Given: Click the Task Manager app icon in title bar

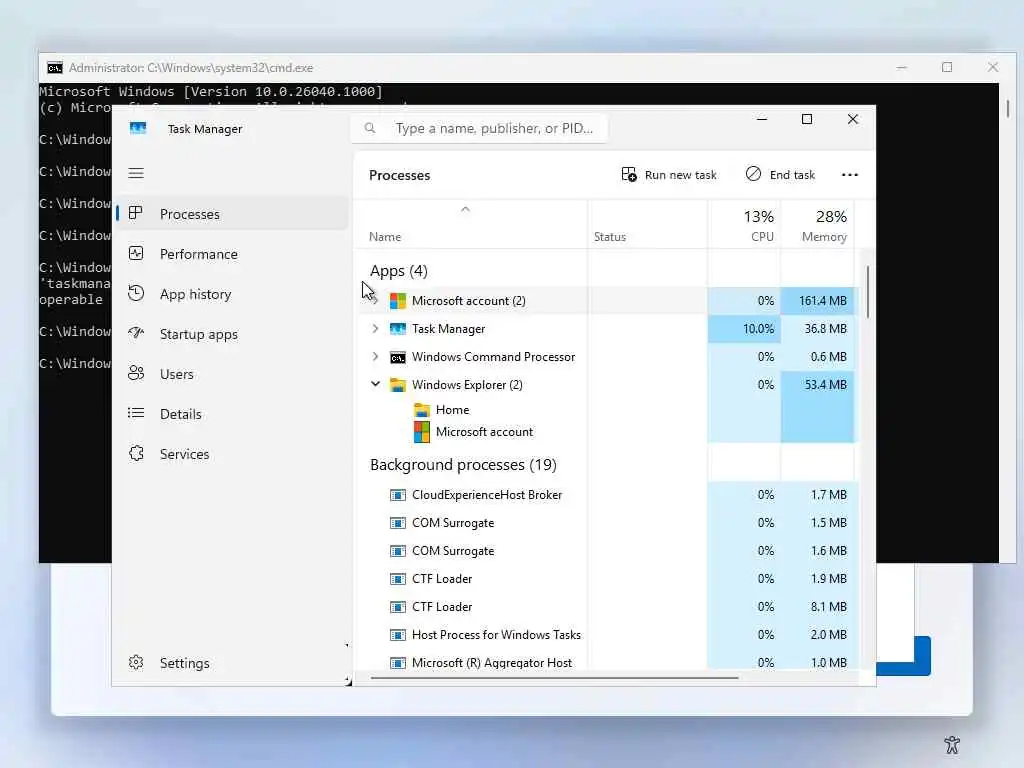Looking at the screenshot, I should pos(138,128).
